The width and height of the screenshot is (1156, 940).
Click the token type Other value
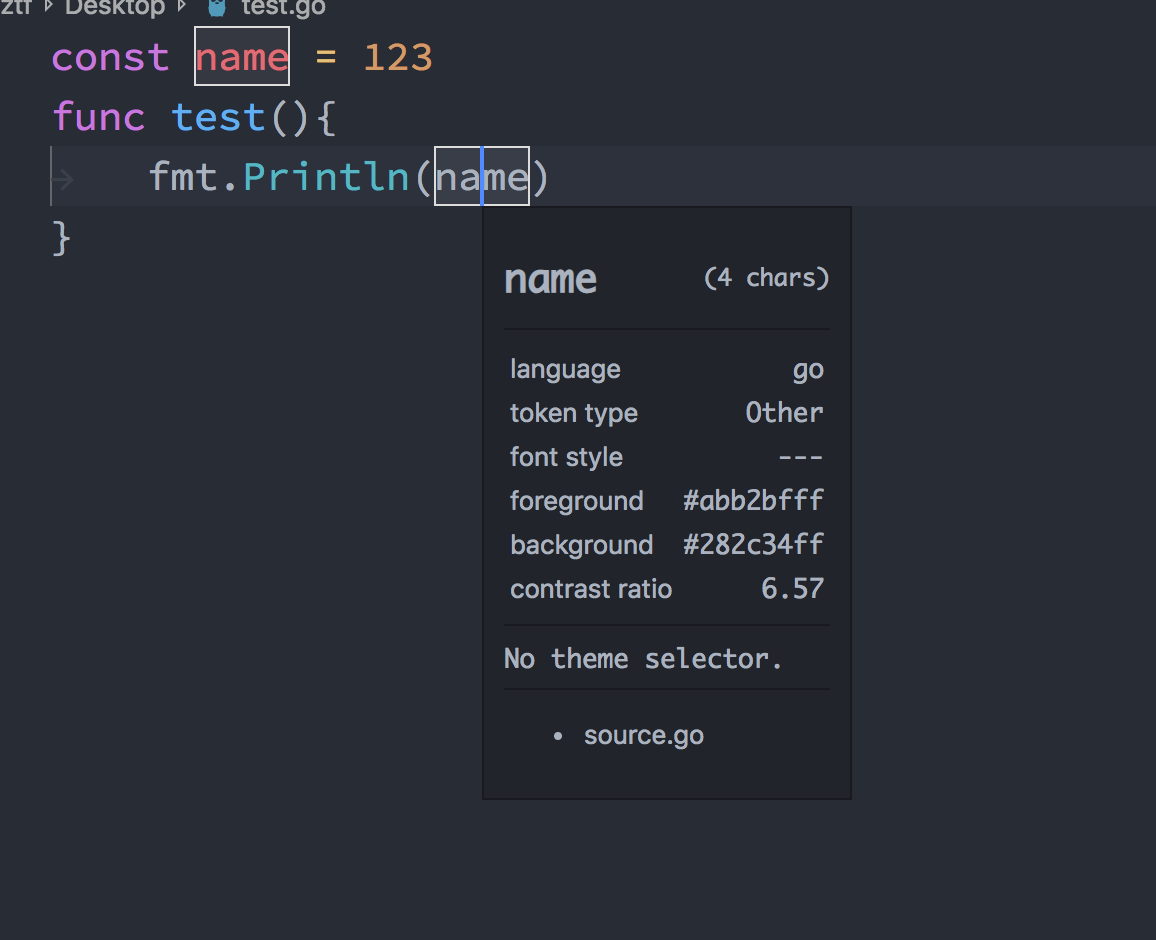[x=784, y=412]
